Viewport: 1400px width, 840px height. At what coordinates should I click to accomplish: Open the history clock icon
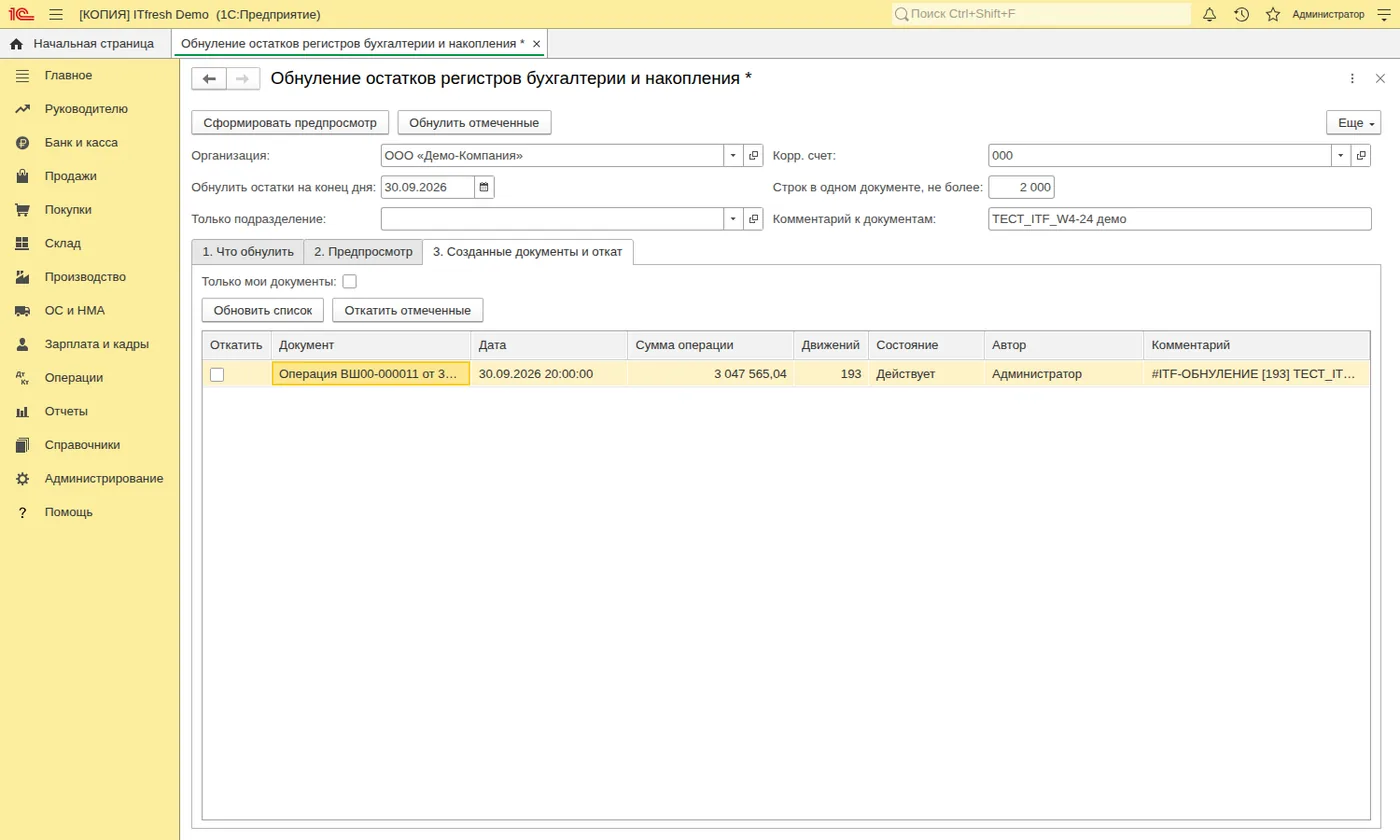1241,14
